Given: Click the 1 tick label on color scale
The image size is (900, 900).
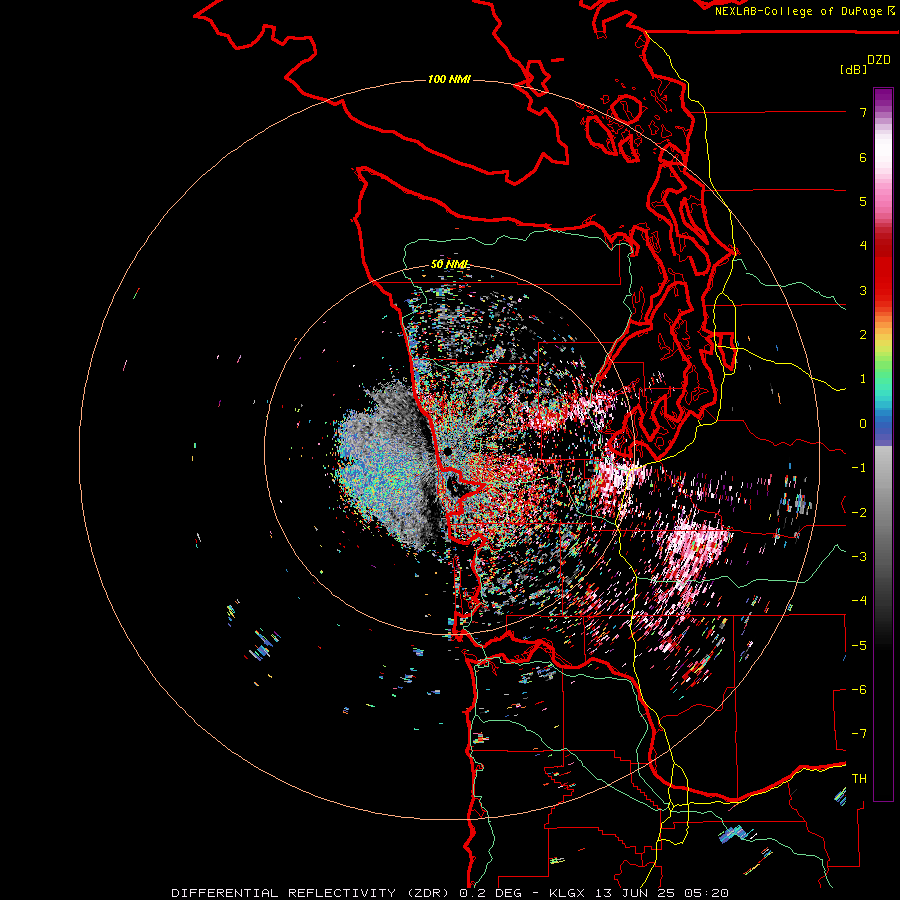Looking at the screenshot, I should pos(863,379).
